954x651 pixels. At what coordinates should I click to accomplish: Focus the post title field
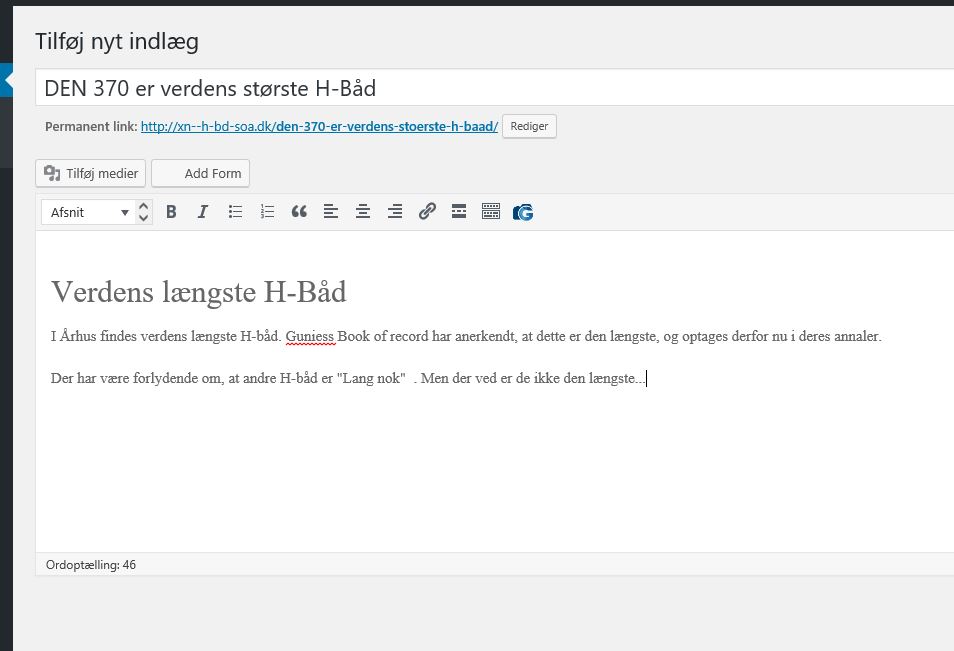tap(494, 88)
